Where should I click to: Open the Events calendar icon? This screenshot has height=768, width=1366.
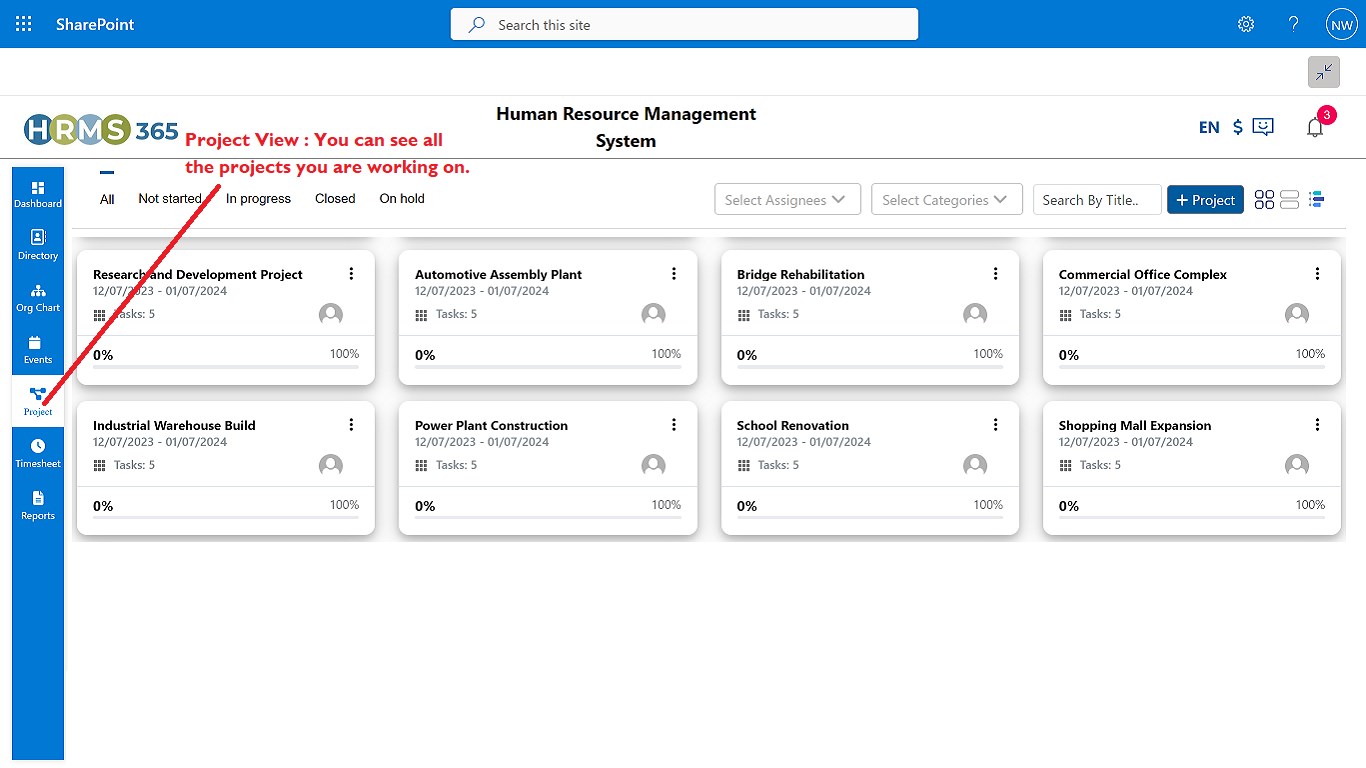click(38, 349)
